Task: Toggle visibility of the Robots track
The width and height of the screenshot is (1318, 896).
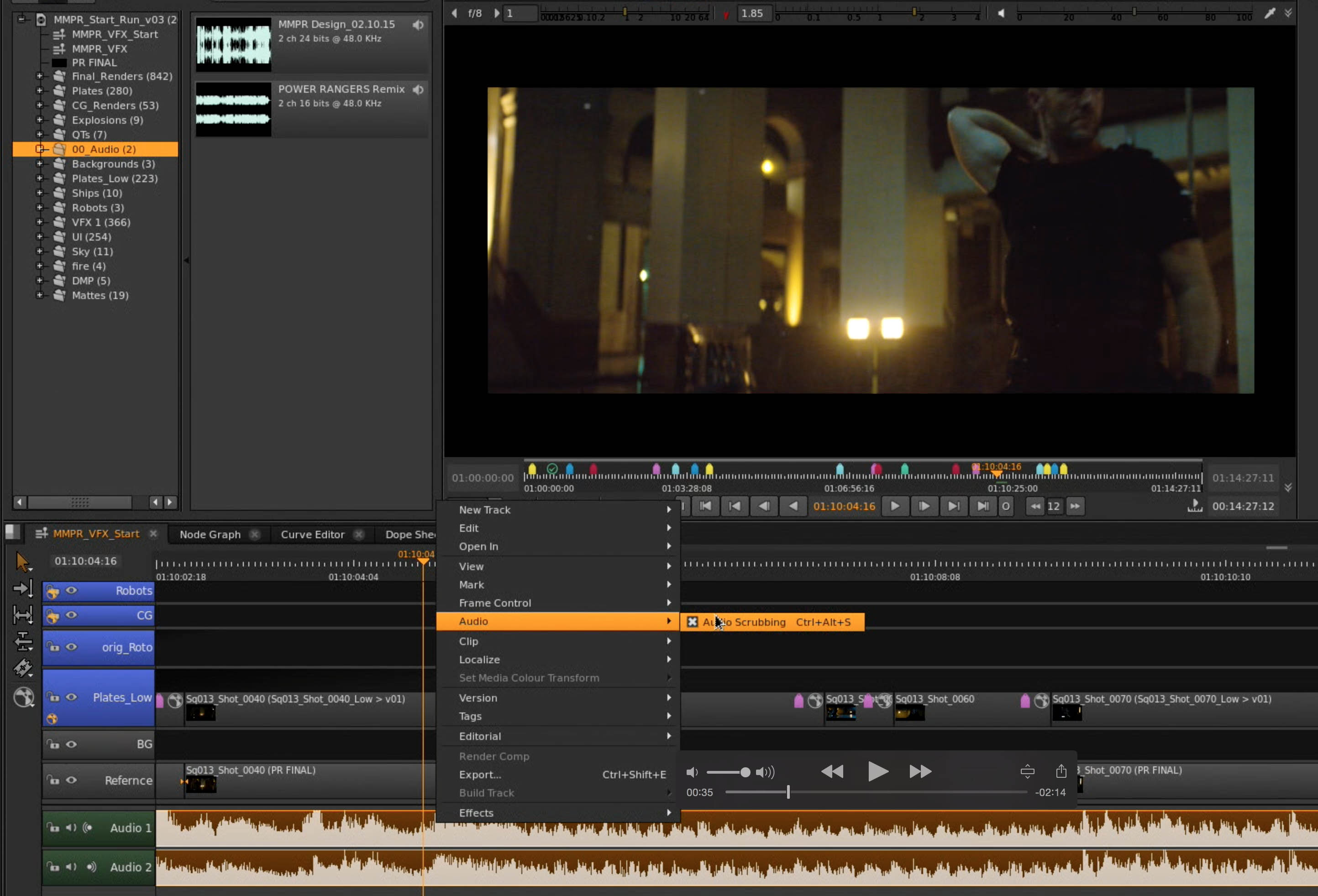Action: click(x=72, y=590)
